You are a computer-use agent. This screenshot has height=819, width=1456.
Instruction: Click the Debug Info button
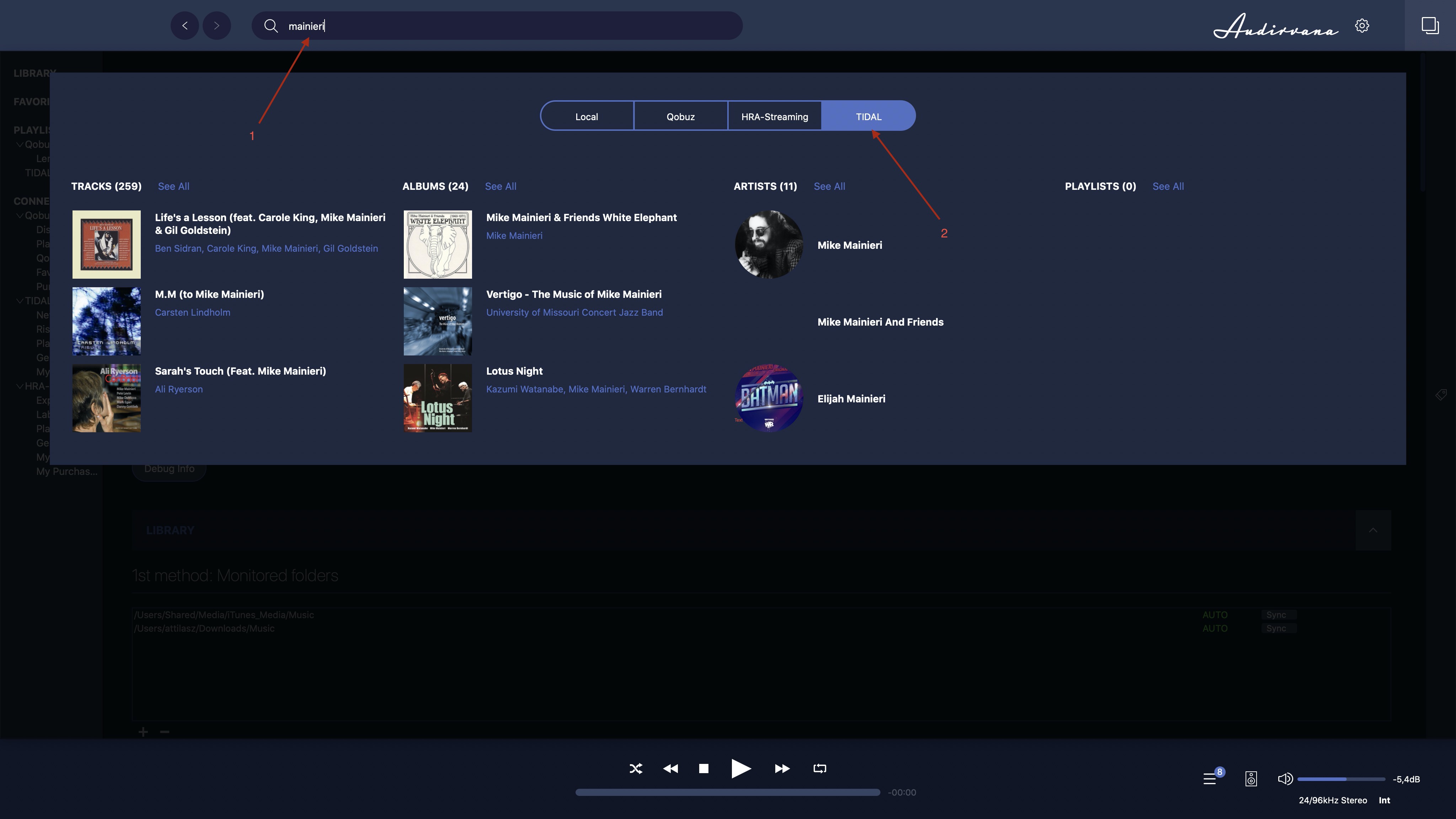(x=169, y=469)
